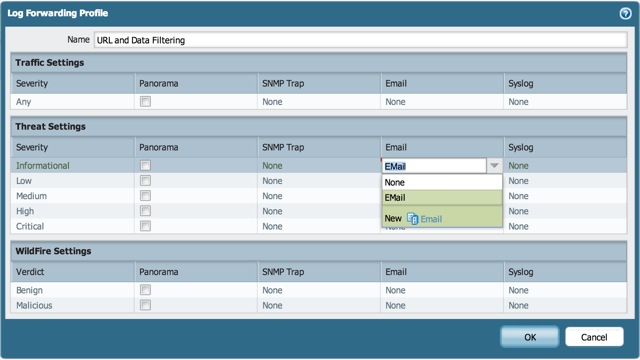Open the help icon in the title bar
The width and height of the screenshot is (640, 360).
625,13
